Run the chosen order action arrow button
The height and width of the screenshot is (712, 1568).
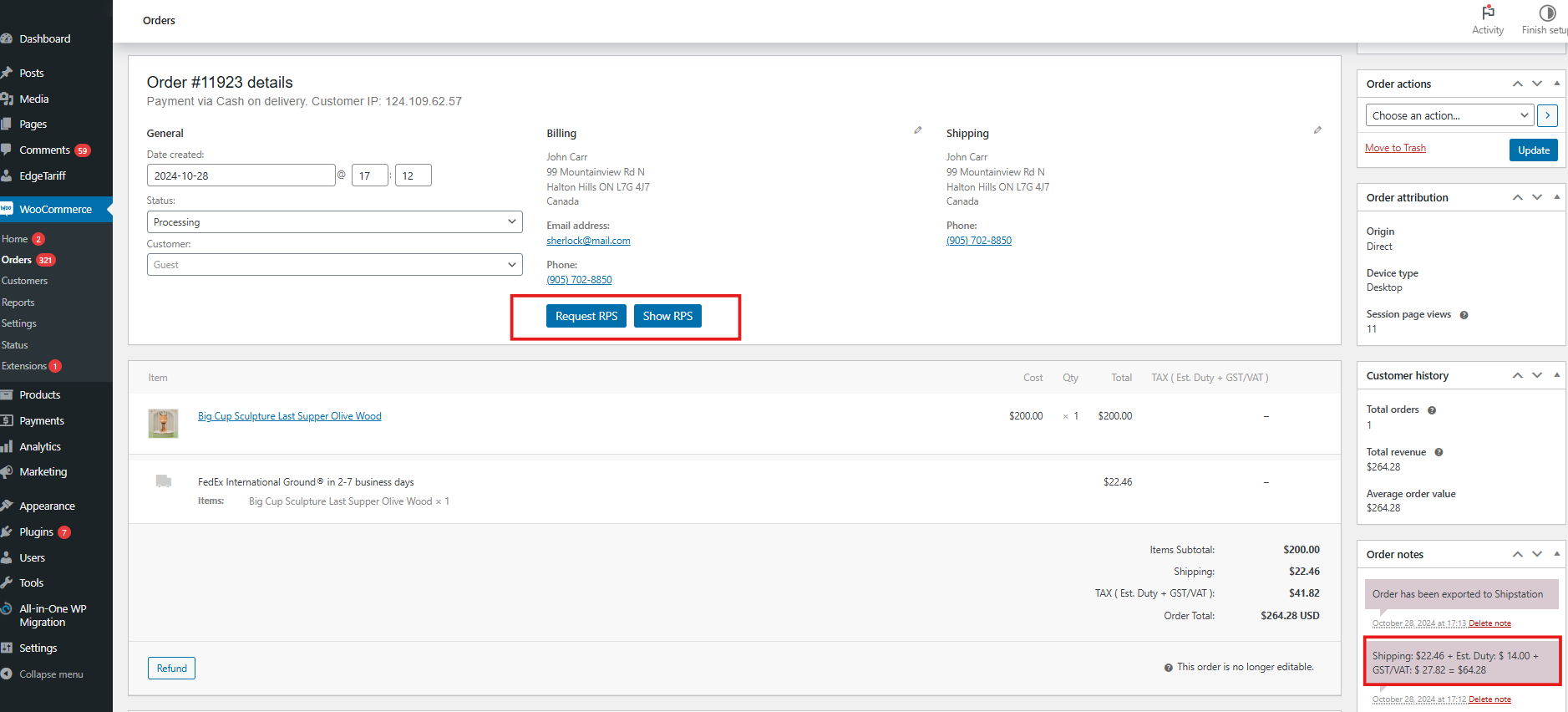coord(1547,115)
